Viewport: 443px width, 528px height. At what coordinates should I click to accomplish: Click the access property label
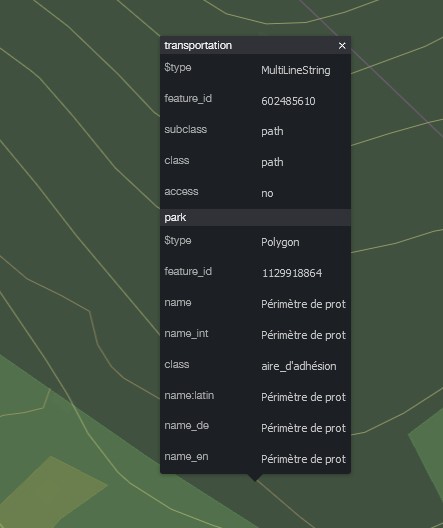[x=181, y=192]
